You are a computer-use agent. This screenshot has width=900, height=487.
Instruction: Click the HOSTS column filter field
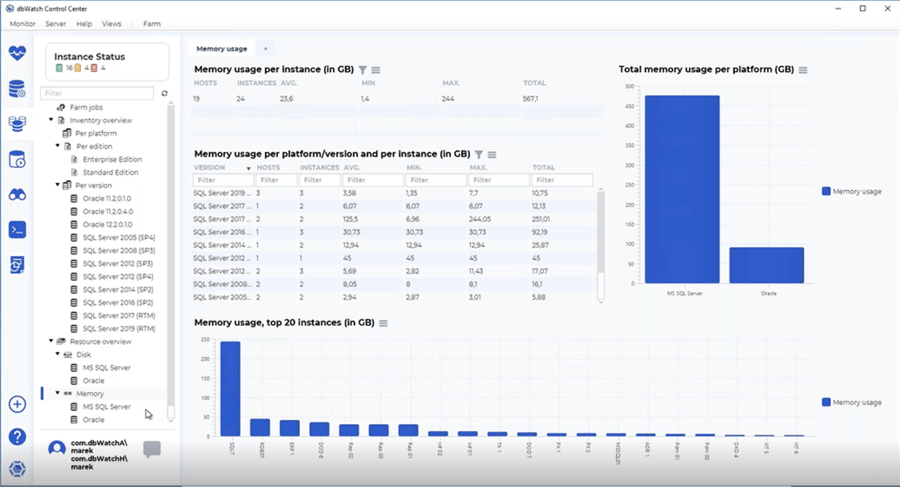277,180
